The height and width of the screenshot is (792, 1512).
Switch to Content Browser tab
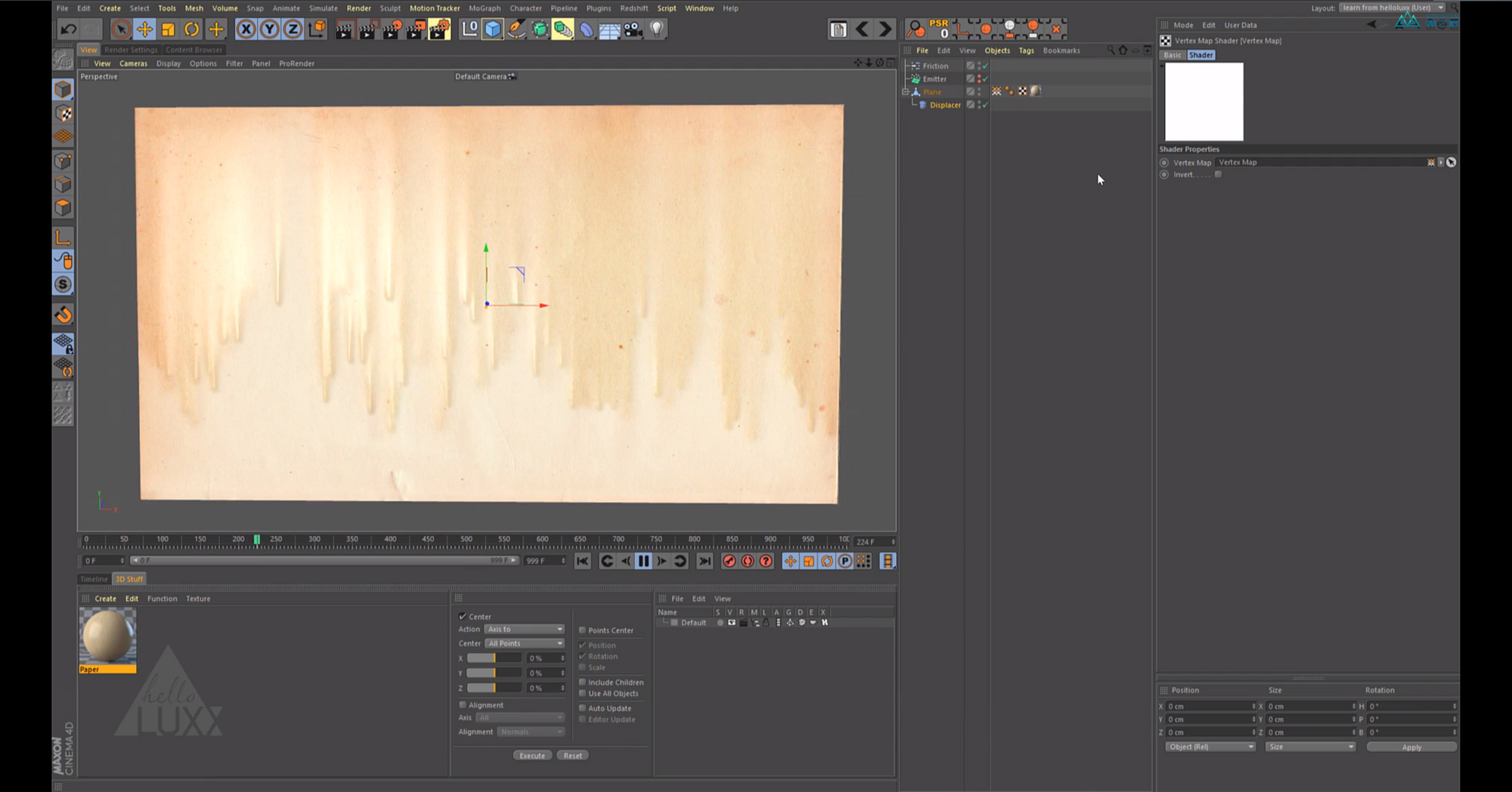[194, 50]
